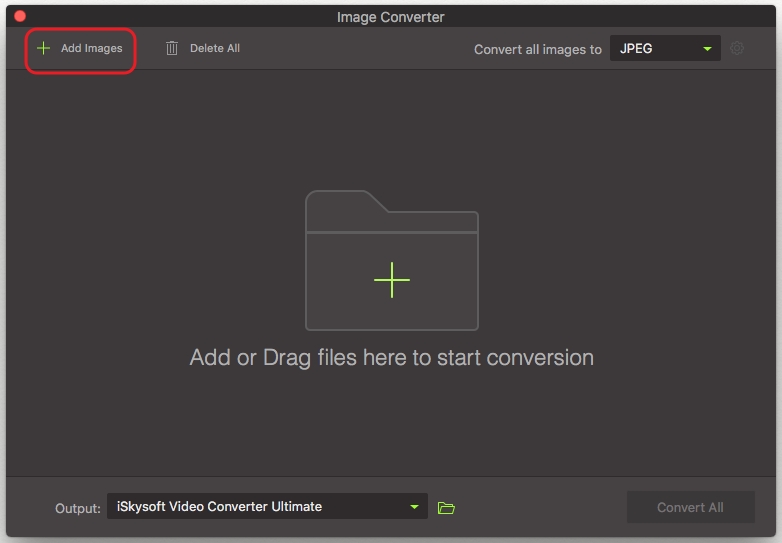Screen dimensions: 782x543
Task: Click the large green plus in center
Action: coord(392,281)
